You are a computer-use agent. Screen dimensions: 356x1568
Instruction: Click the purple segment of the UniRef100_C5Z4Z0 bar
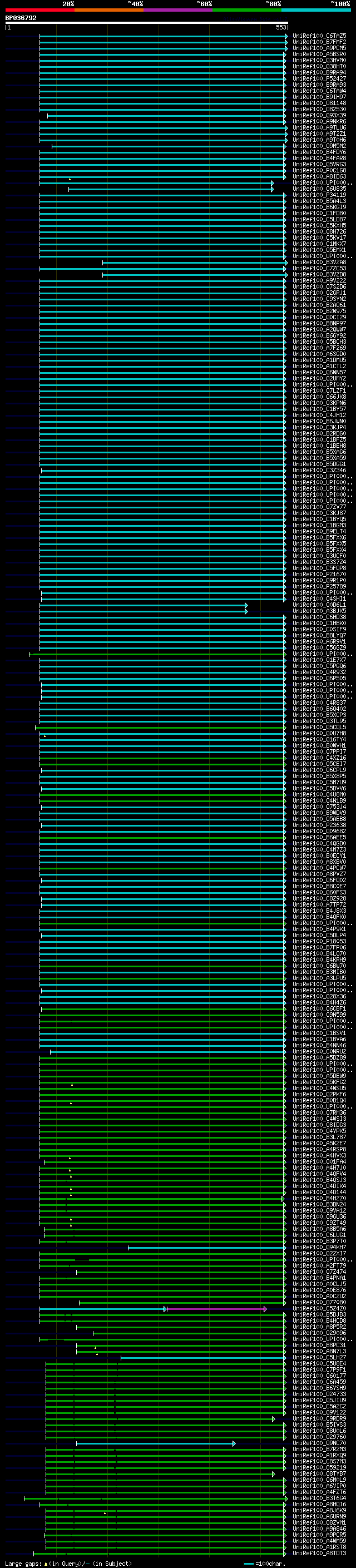pos(215,1309)
